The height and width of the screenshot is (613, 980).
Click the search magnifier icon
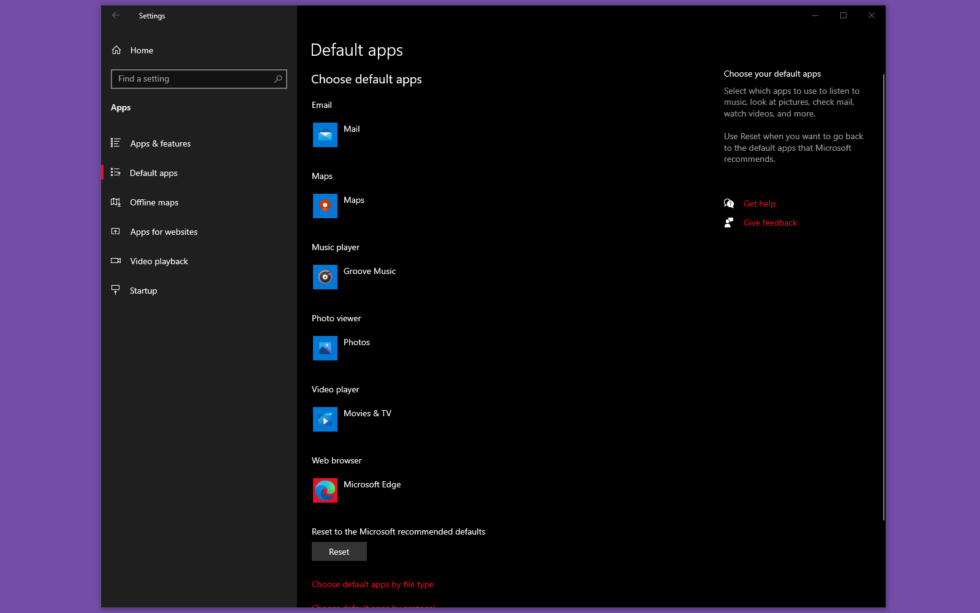278,79
